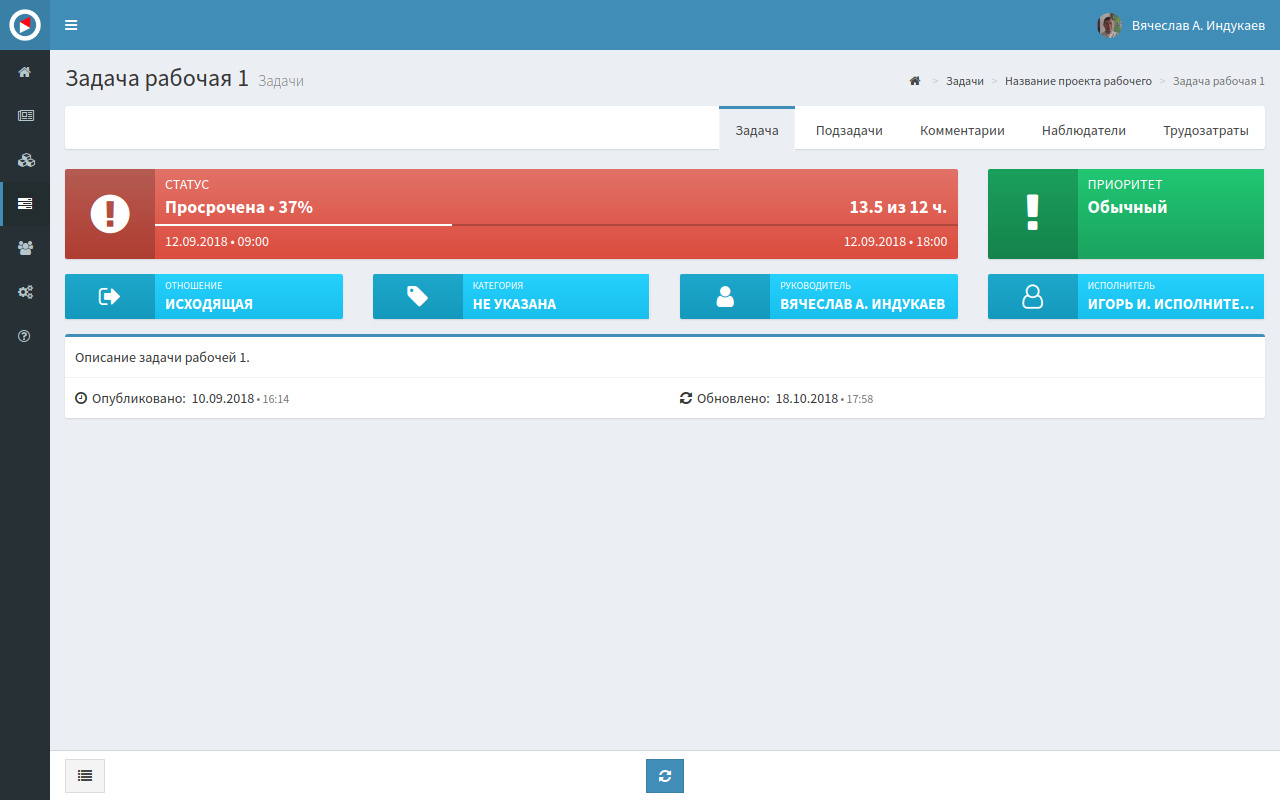
Task: Click the ИСХОДЯЩАЯ relation value
Action: (x=209, y=304)
